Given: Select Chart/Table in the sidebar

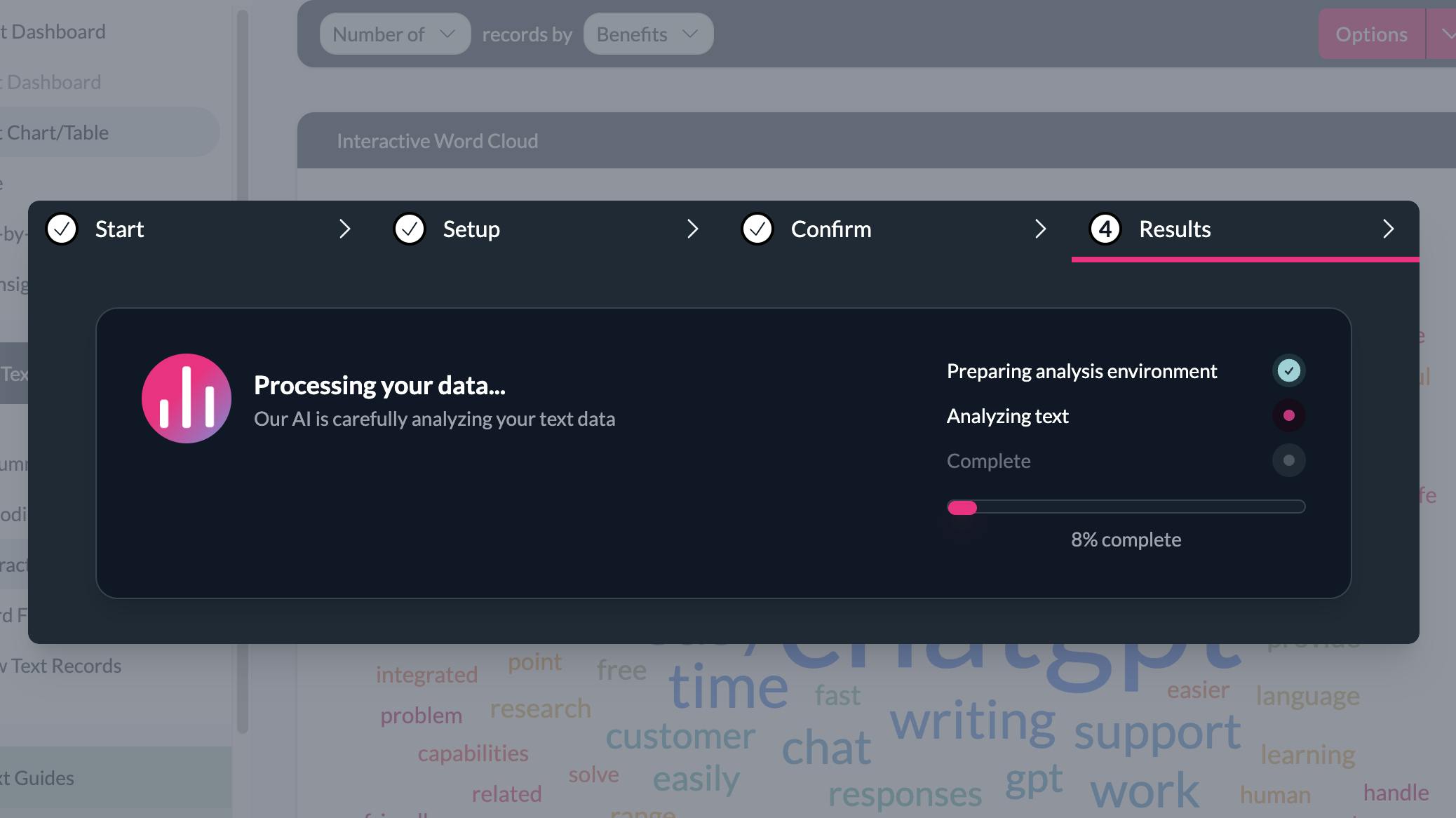Looking at the screenshot, I should (x=58, y=133).
